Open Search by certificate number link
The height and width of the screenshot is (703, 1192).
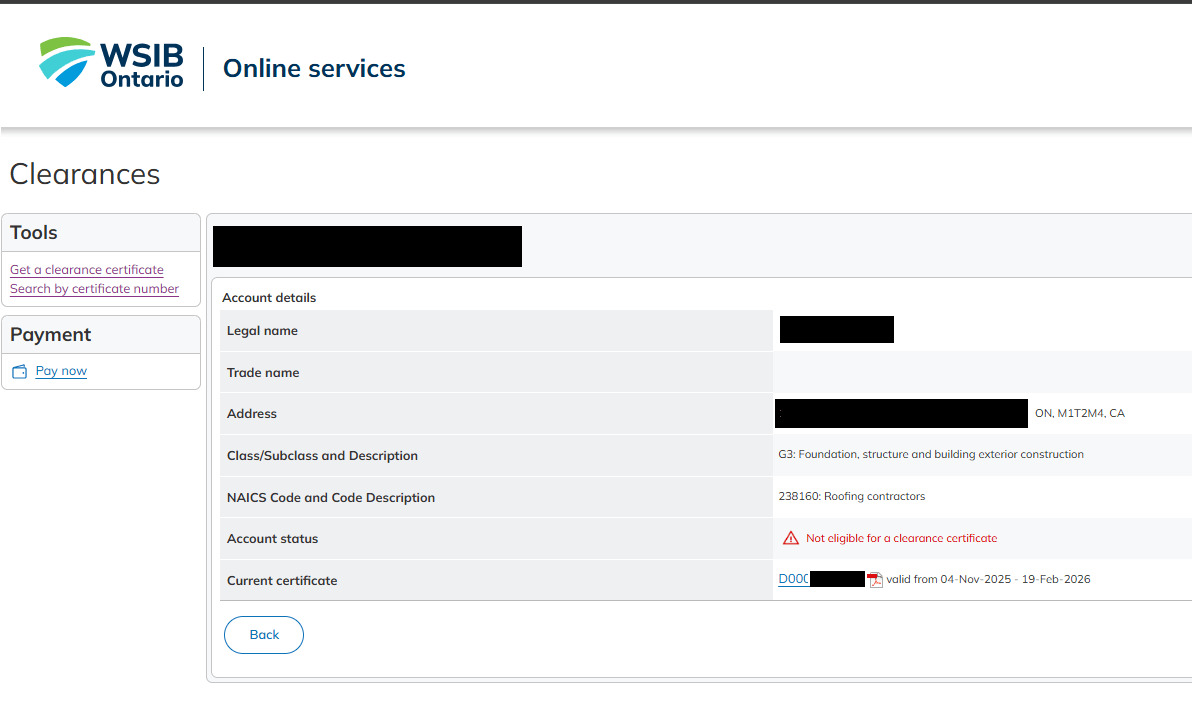click(94, 289)
